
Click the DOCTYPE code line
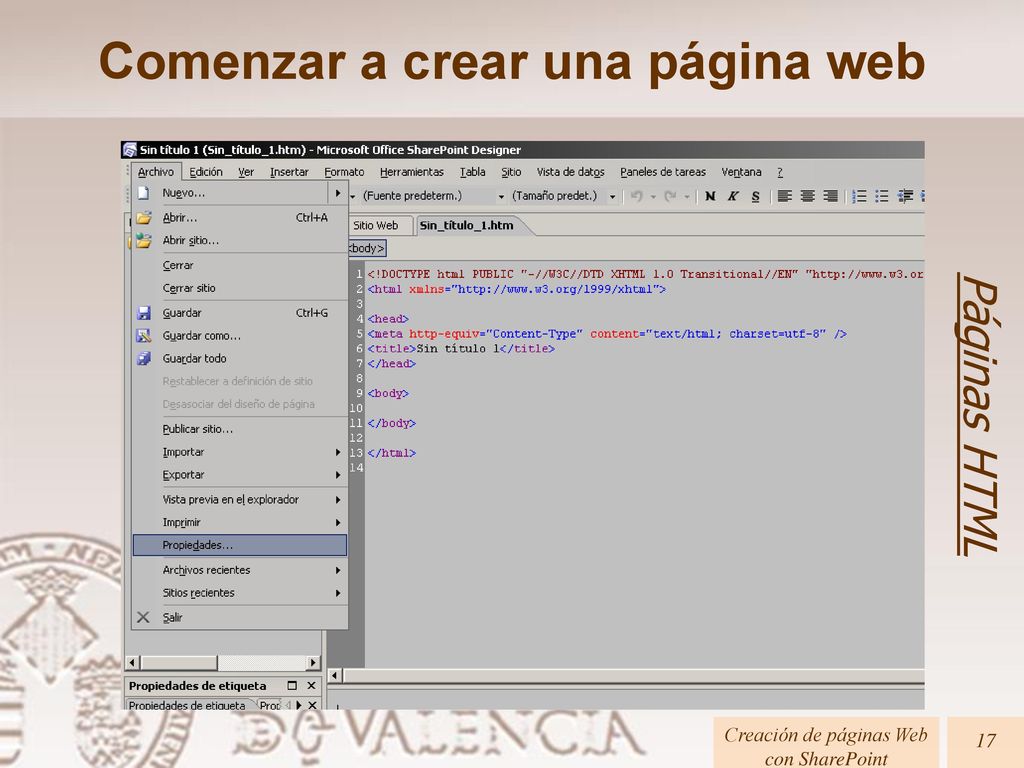coord(645,274)
